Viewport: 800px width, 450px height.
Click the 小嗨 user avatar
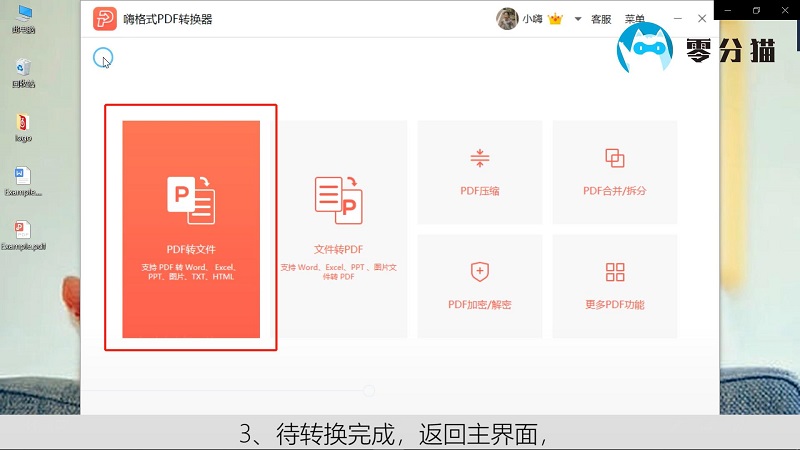(x=507, y=19)
